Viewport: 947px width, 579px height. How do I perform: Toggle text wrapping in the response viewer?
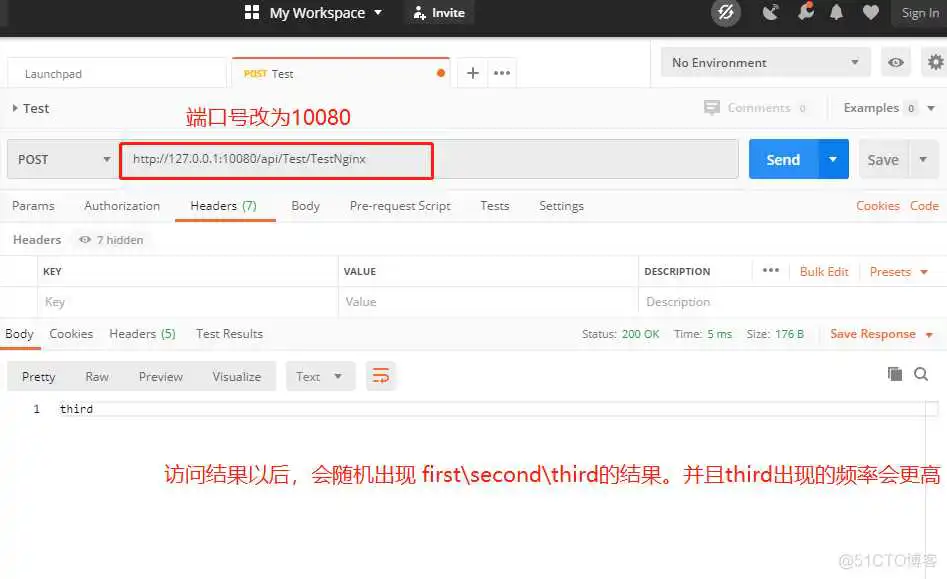[380, 376]
